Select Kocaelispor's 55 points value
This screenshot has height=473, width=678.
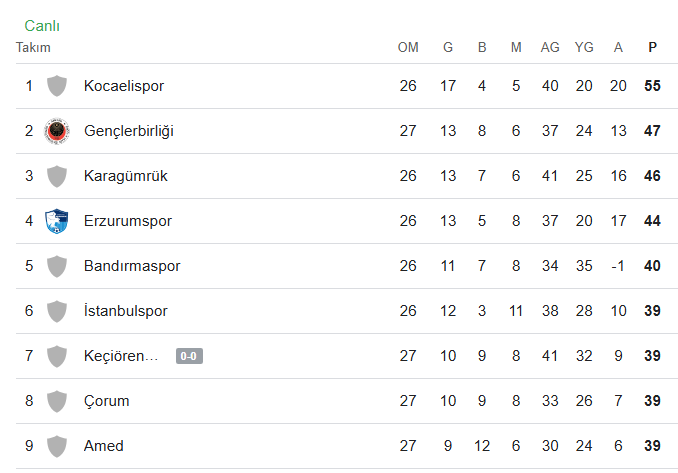click(652, 86)
